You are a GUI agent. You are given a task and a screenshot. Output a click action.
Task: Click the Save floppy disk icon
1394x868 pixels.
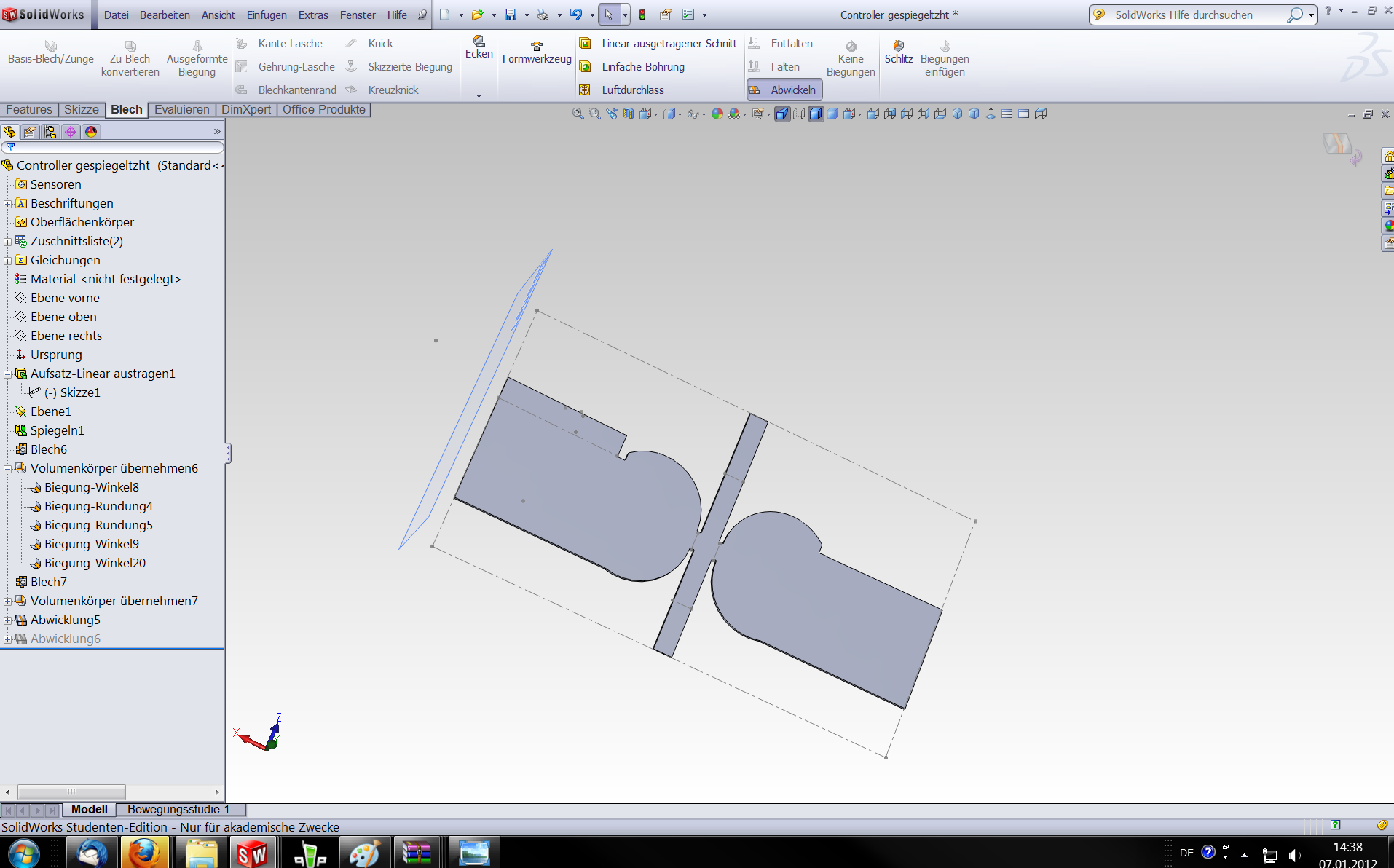click(510, 15)
